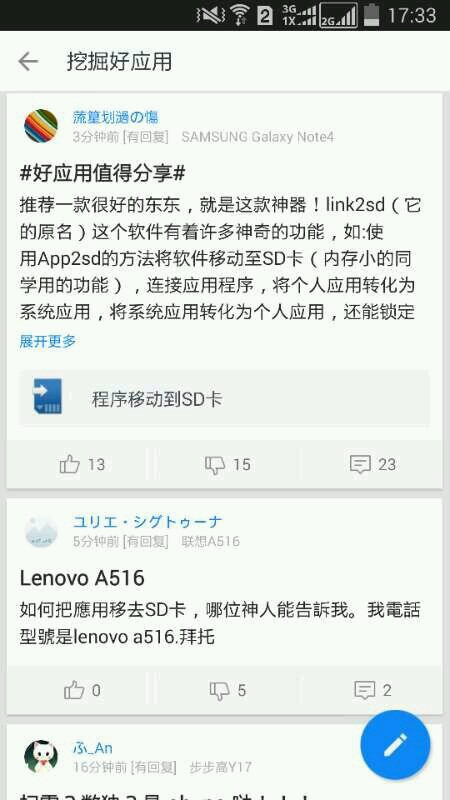Image resolution: width=450 pixels, height=800 pixels.
Task: Open the ユリエ user avatar image
Action: (x=41, y=531)
